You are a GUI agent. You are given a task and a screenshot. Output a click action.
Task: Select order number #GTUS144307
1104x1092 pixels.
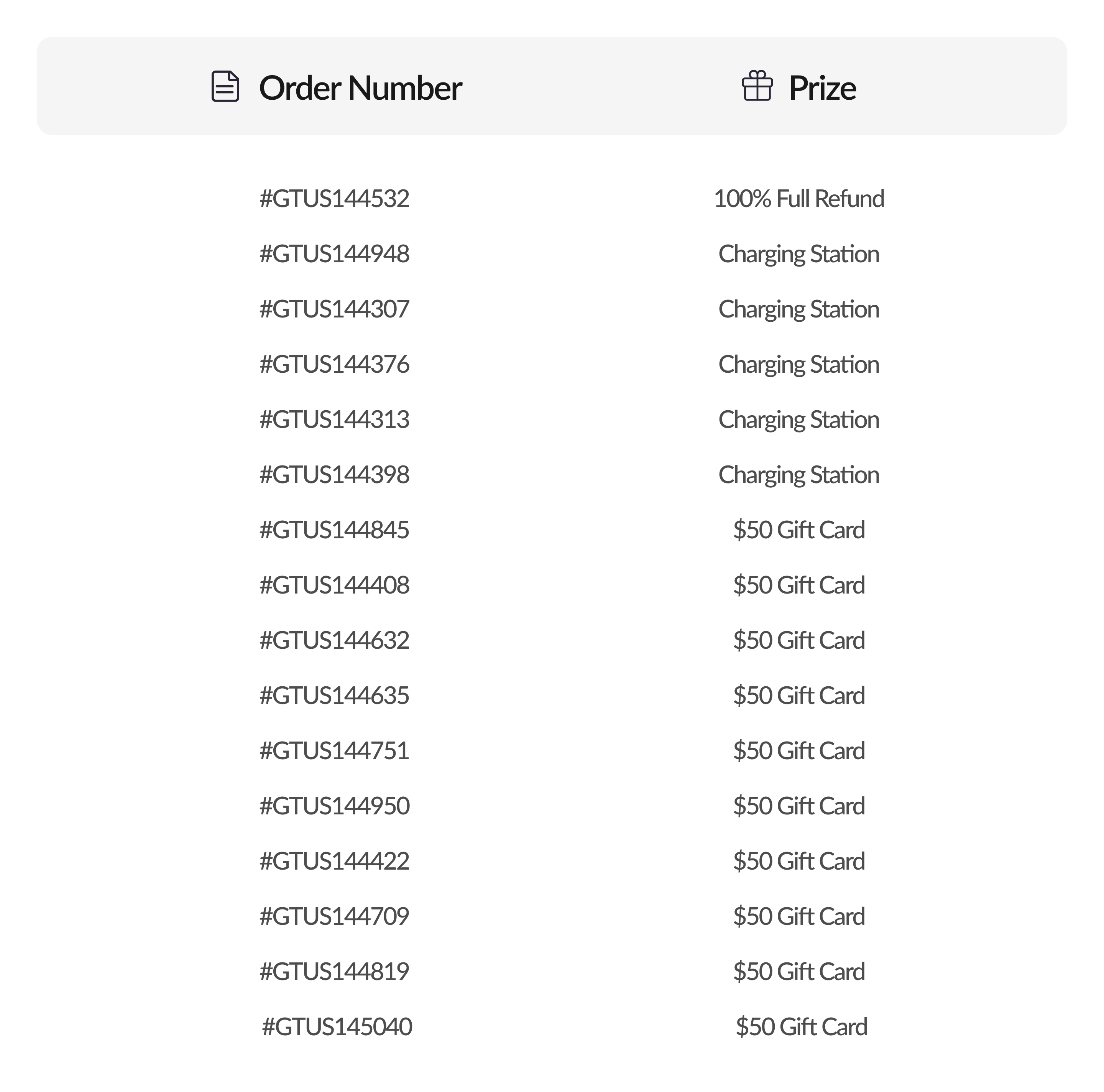[334, 309]
